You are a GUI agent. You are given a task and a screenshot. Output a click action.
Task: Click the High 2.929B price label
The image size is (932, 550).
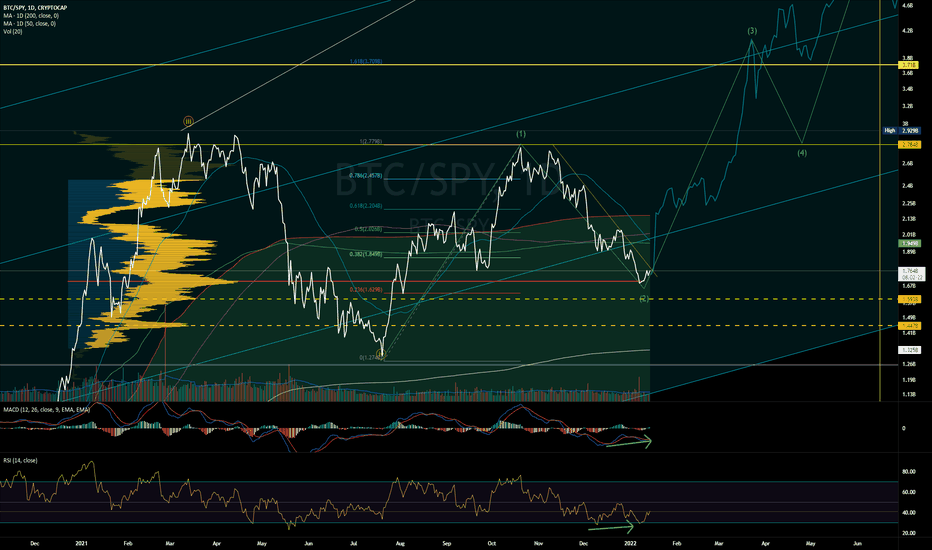pyautogui.click(x=902, y=130)
